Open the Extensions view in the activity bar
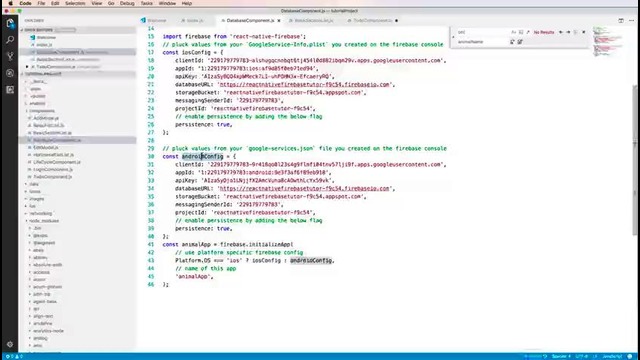Screen dimensions: 640x360 10,89
